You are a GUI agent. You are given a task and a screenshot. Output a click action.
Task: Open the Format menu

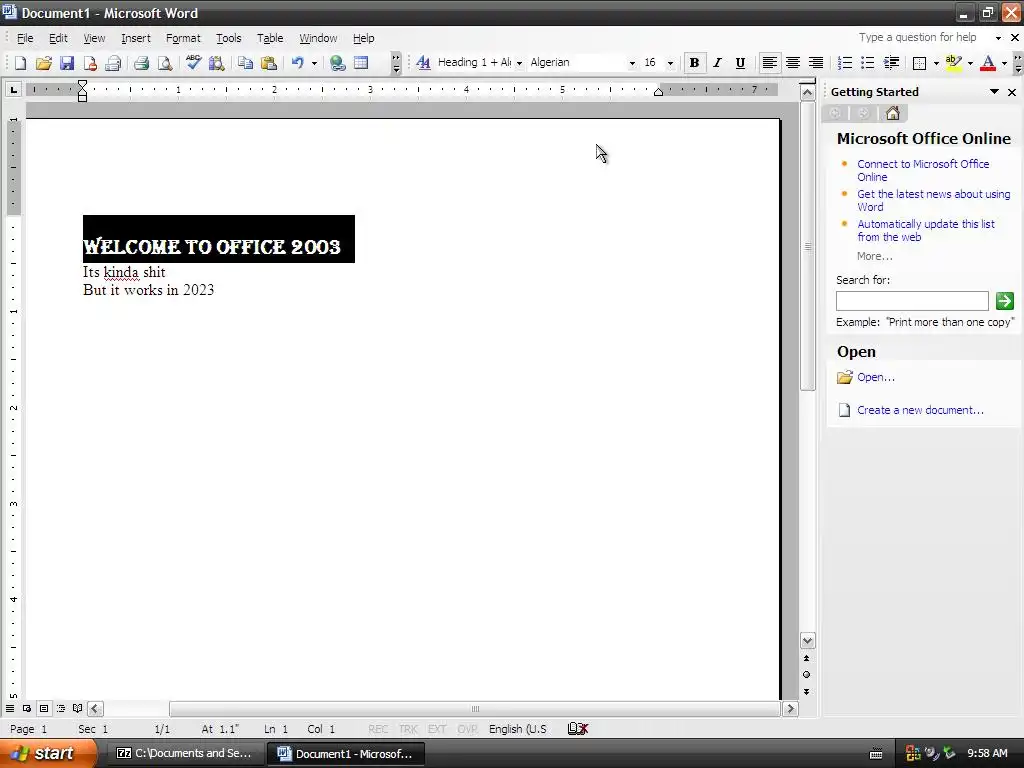click(183, 38)
